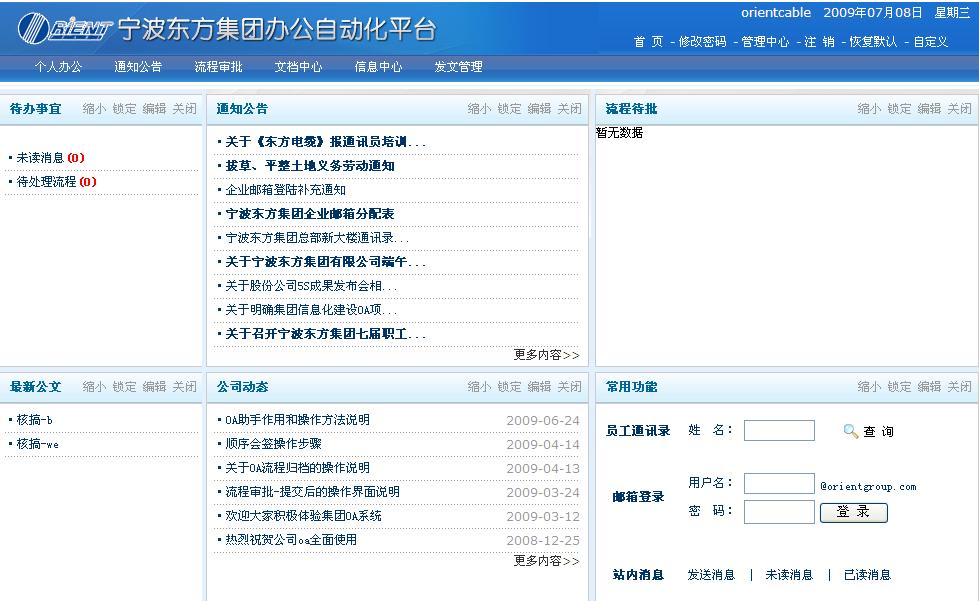This screenshot has height=601, width=979.
Task: Select the 信息中心 menu item
Action: 378,67
